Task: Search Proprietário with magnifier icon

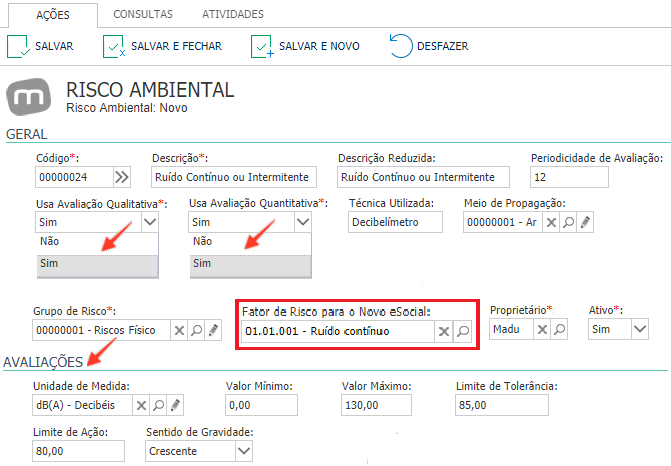Action: coord(559,329)
